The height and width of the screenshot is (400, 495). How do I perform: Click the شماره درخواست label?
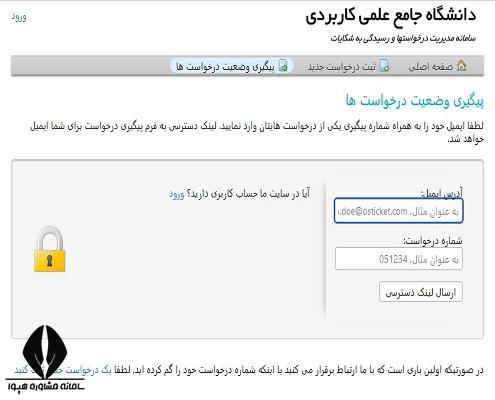pos(433,241)
